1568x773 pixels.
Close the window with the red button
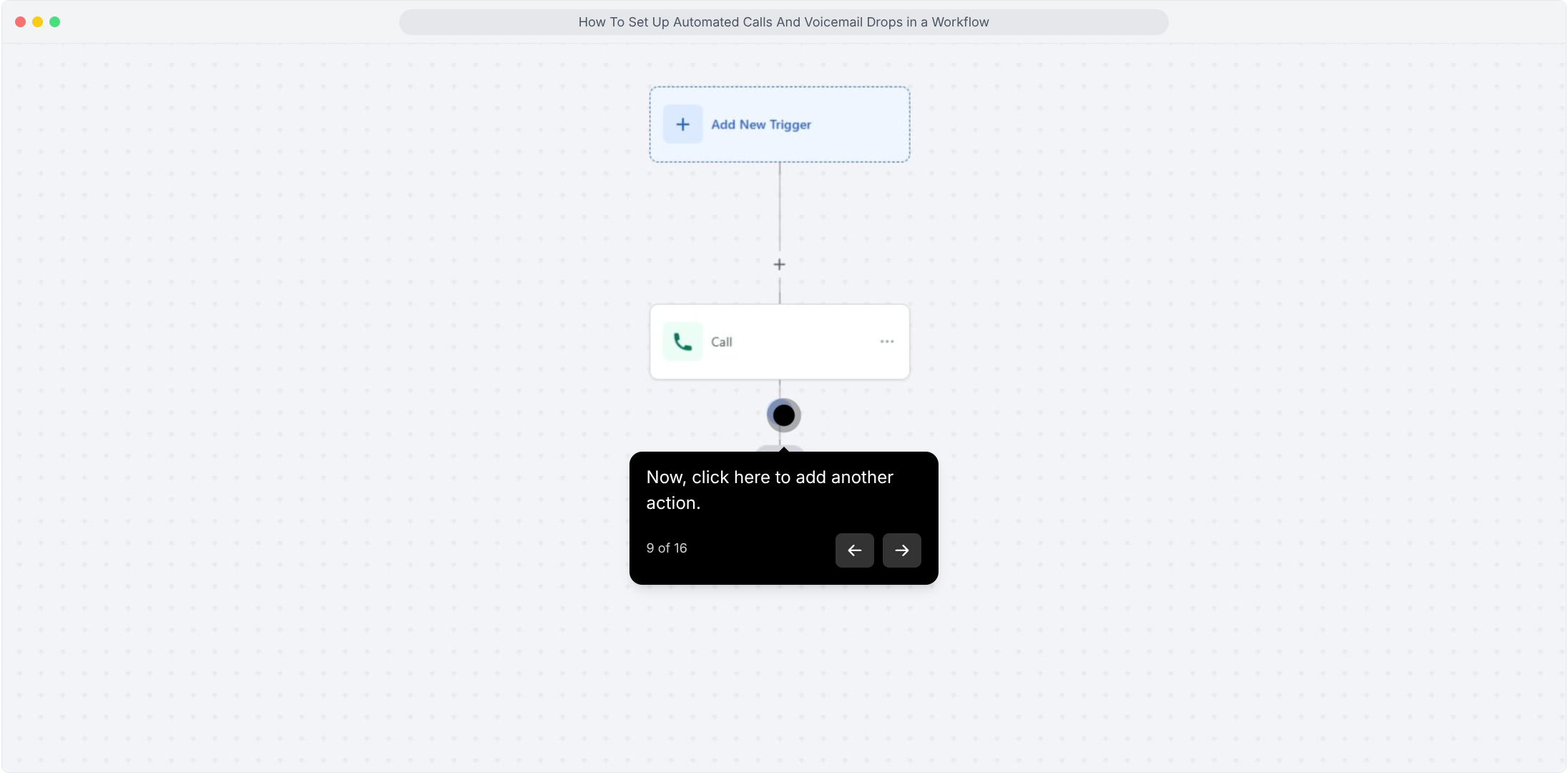click(21, 22)
